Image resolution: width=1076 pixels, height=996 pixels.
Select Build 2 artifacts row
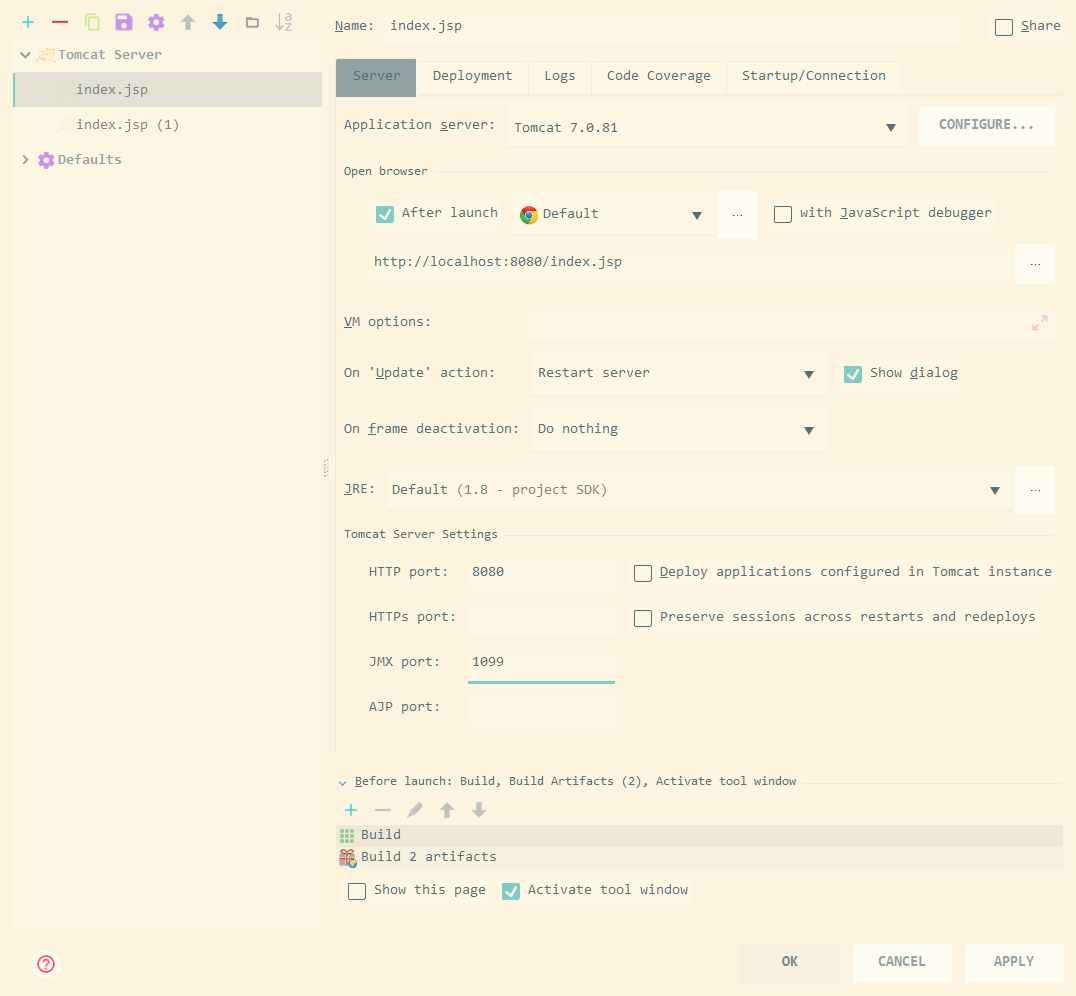pos(700,857)
